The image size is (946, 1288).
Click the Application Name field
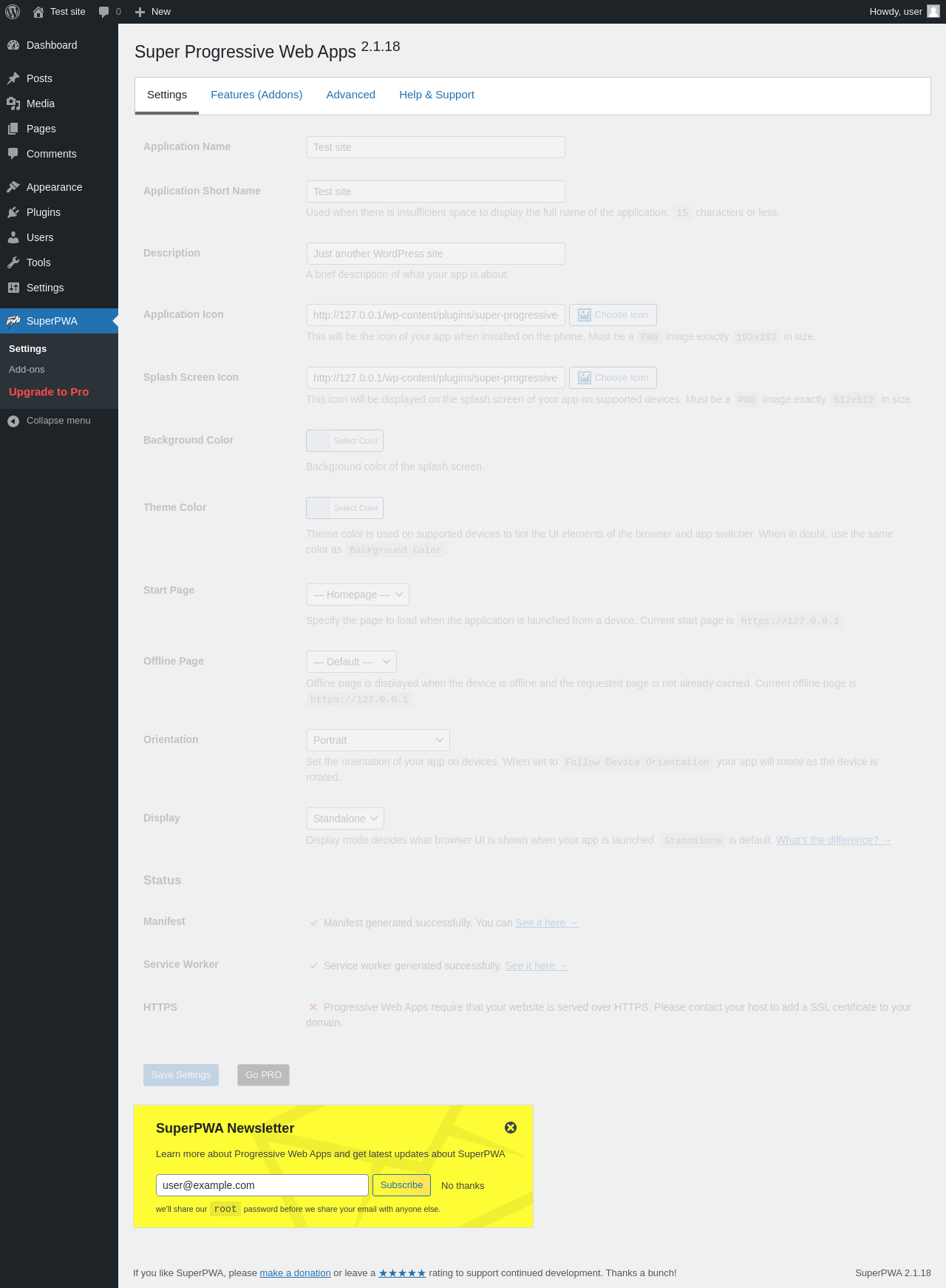pos(436,147)
